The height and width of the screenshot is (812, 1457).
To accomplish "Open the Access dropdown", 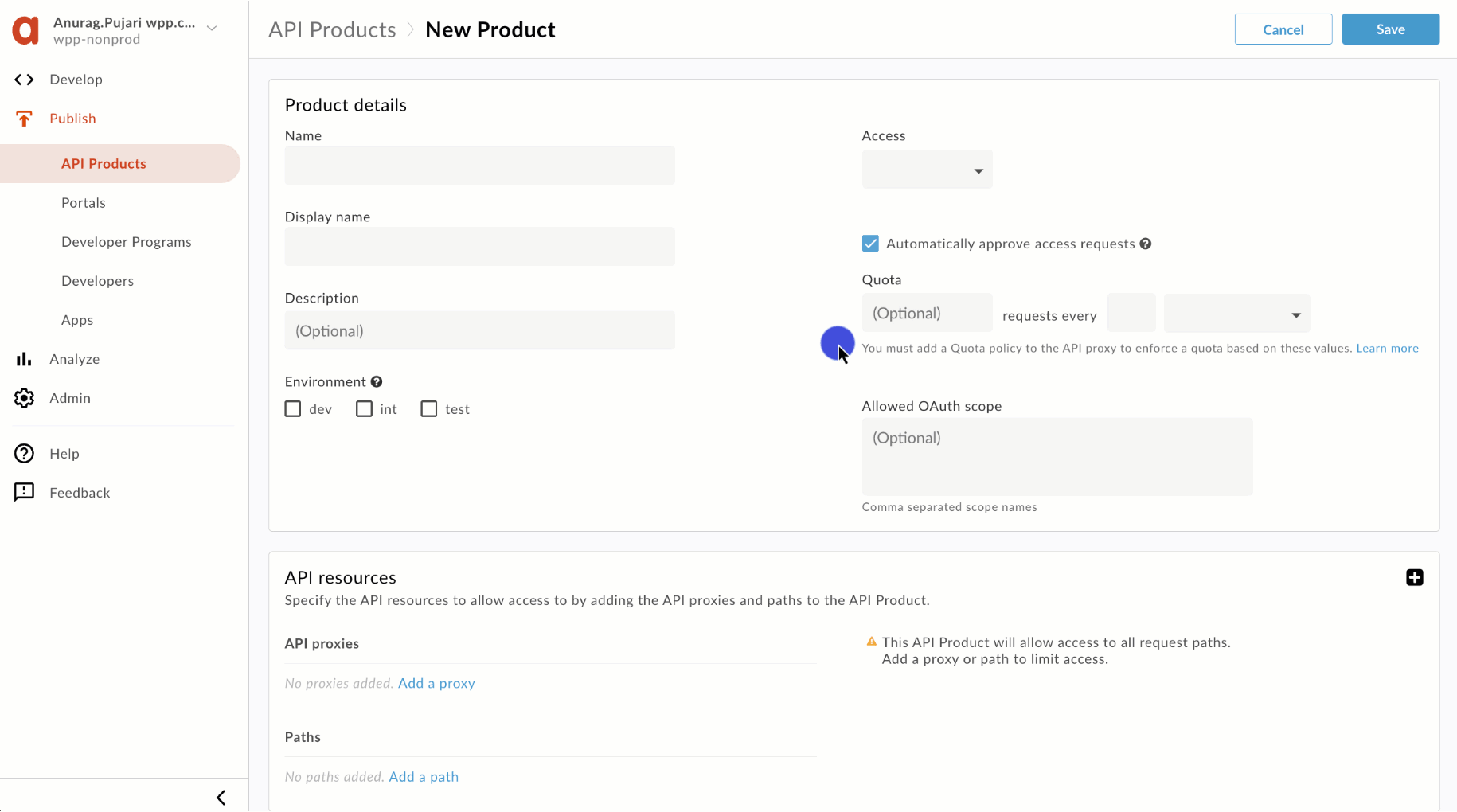I will pos(927,170).
